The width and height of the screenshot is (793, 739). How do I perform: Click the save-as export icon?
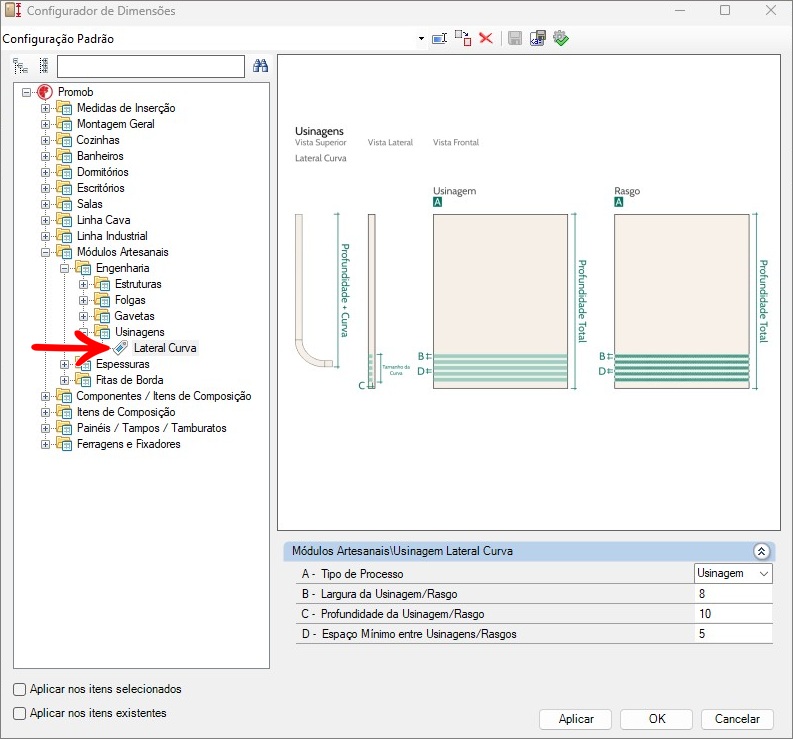tap(538, 38)
